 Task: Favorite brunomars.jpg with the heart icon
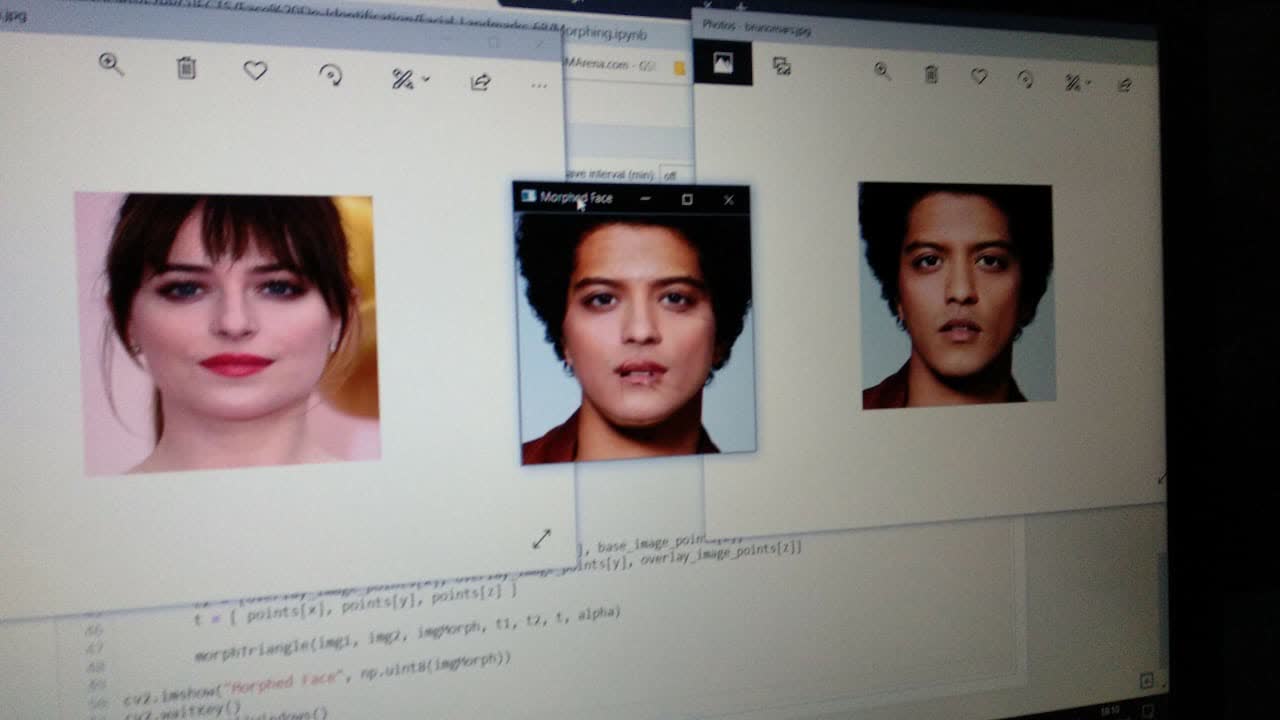tap(979, 76)
